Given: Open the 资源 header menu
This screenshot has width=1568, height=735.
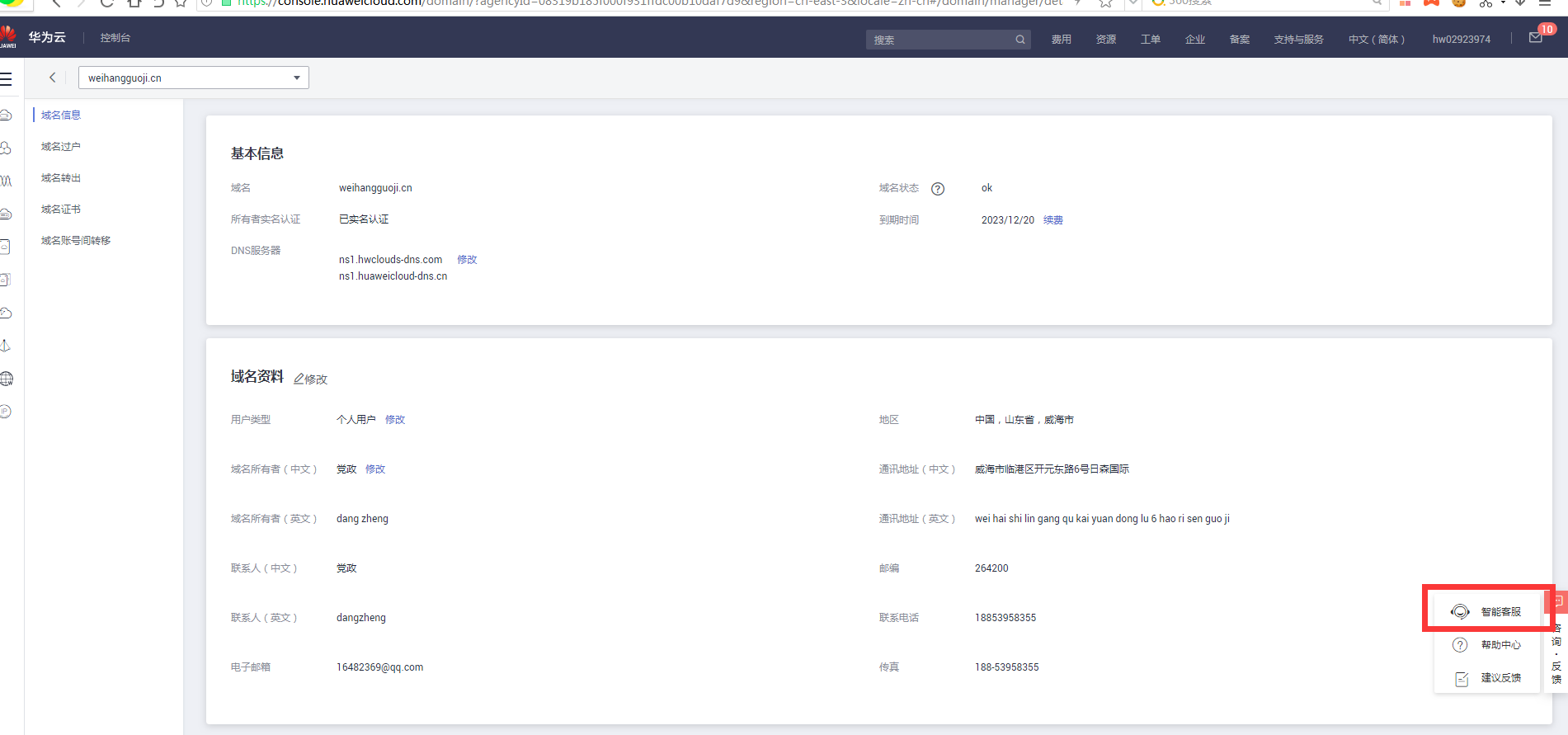Looking at the screenshot, I should coord(1106,40).
